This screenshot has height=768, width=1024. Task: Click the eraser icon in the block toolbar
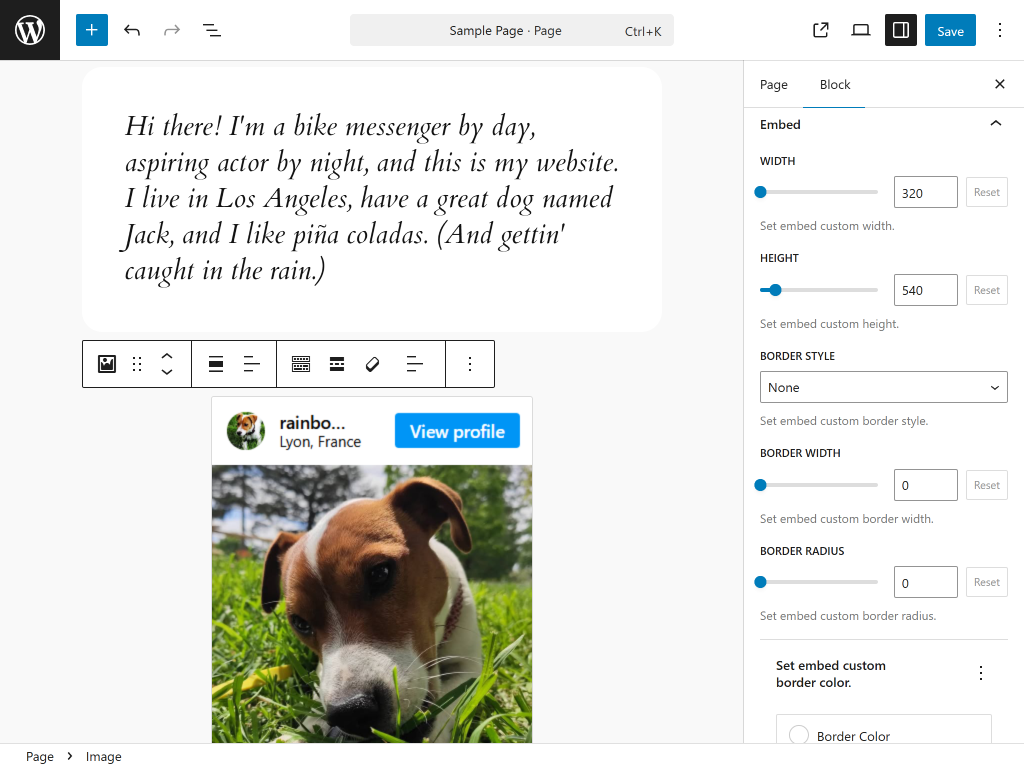pos(373,364)
